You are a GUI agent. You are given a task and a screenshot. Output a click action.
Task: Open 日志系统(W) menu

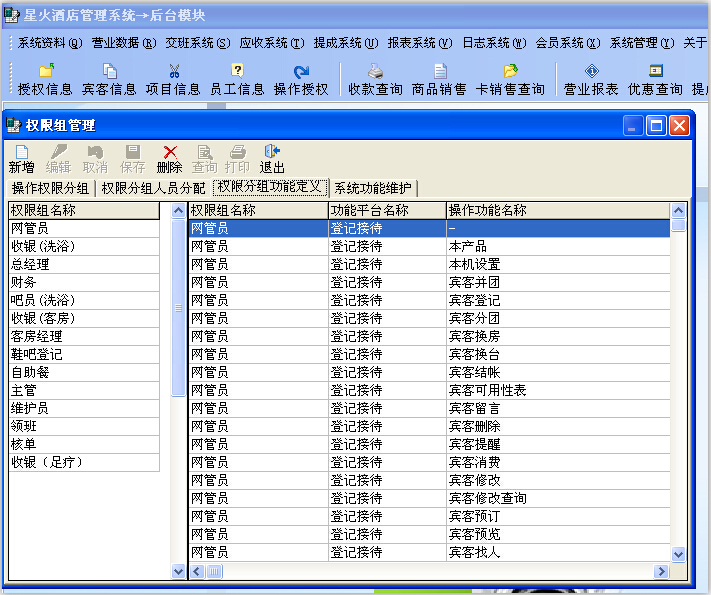[x=494, y=43]
